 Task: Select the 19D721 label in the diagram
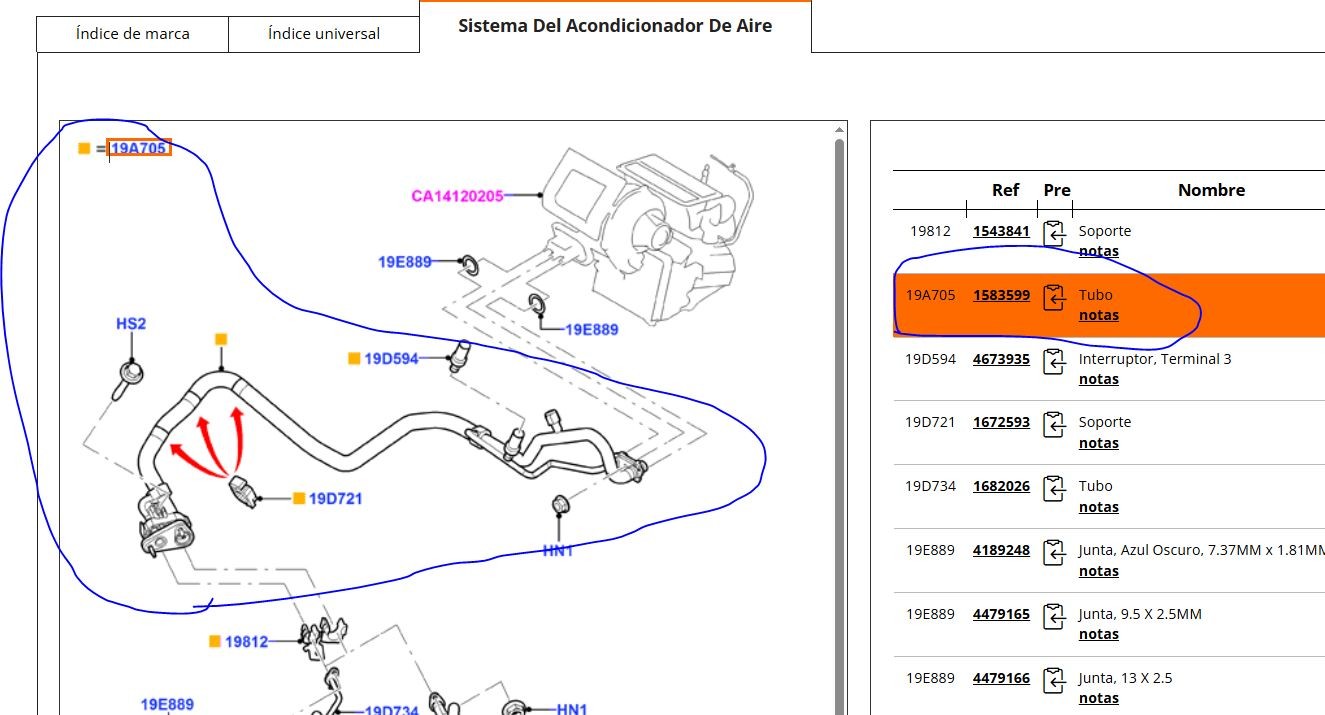[x=335, y=498]
